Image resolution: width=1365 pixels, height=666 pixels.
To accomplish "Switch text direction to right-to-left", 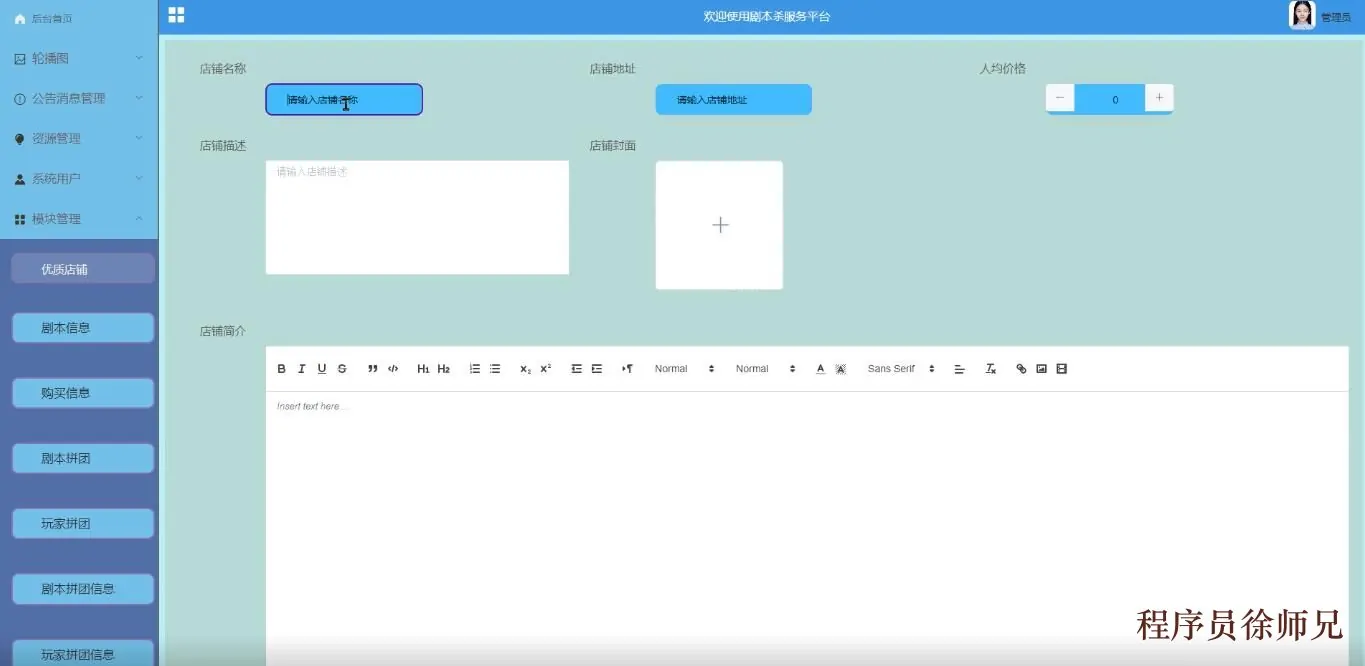I will [x=627, y=369].
